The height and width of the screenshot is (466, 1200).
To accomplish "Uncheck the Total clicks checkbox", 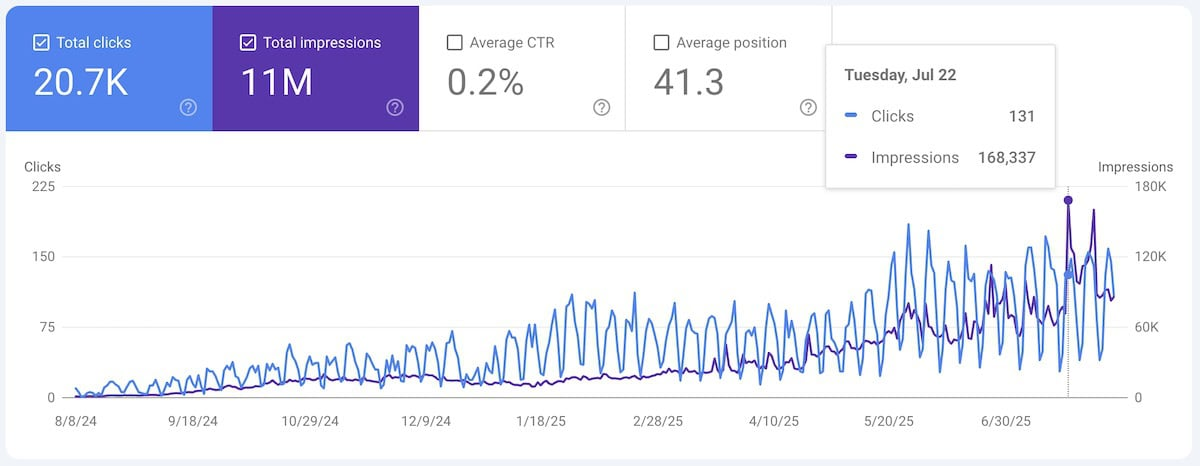I will pos(41,43).
